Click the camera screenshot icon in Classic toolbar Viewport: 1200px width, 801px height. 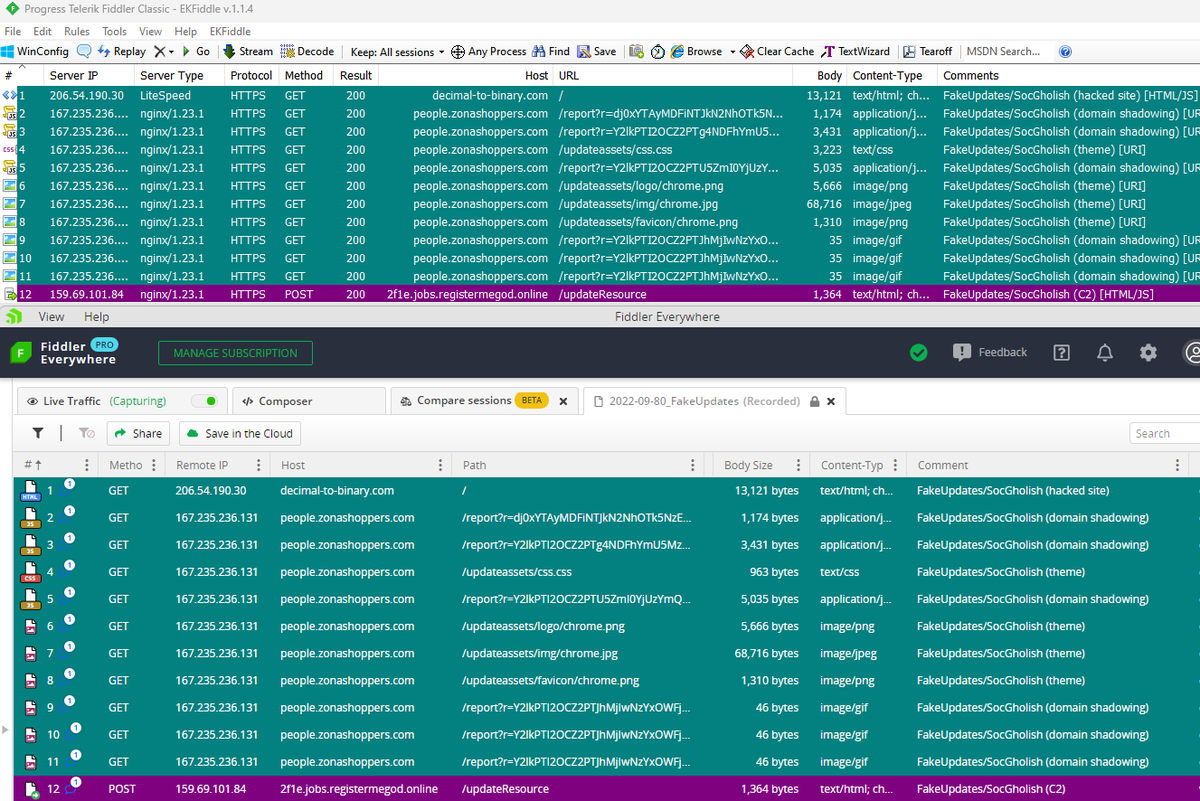(x=636, y=51)
